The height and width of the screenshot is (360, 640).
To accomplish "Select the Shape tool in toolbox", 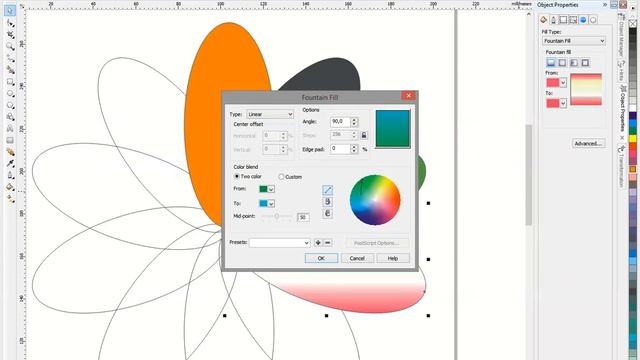I will point(10,23).
